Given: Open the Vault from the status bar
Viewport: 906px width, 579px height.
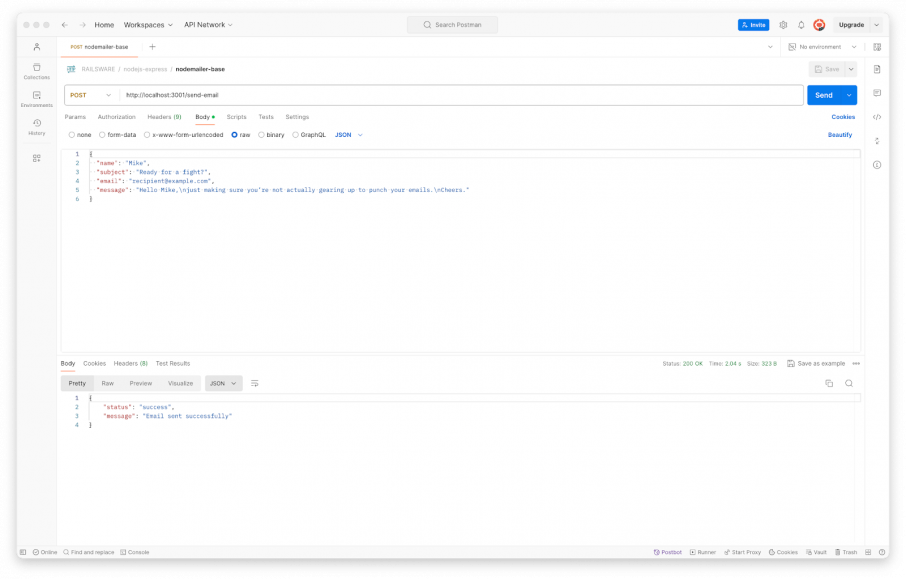Looking at the screenshot, I should click(x=817, y=551).
